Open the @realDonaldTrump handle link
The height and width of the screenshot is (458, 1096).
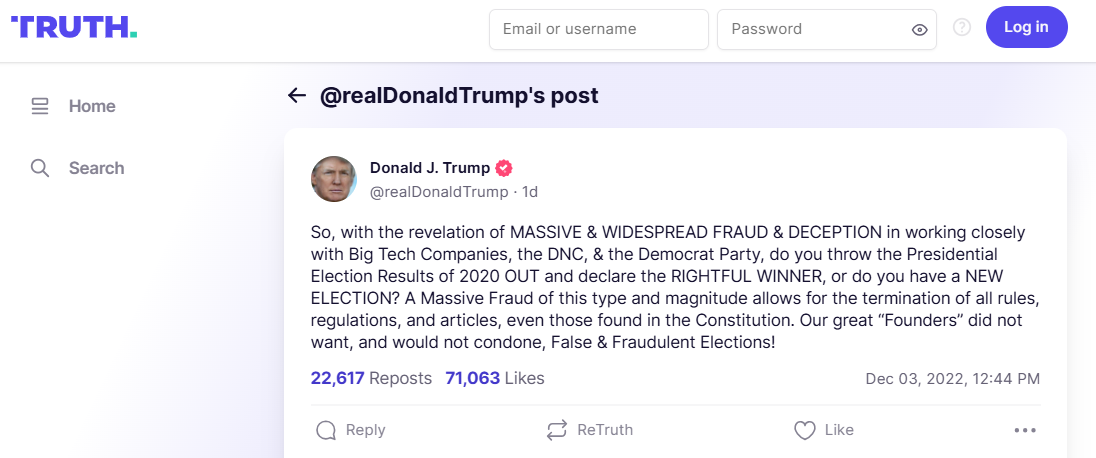439,191
